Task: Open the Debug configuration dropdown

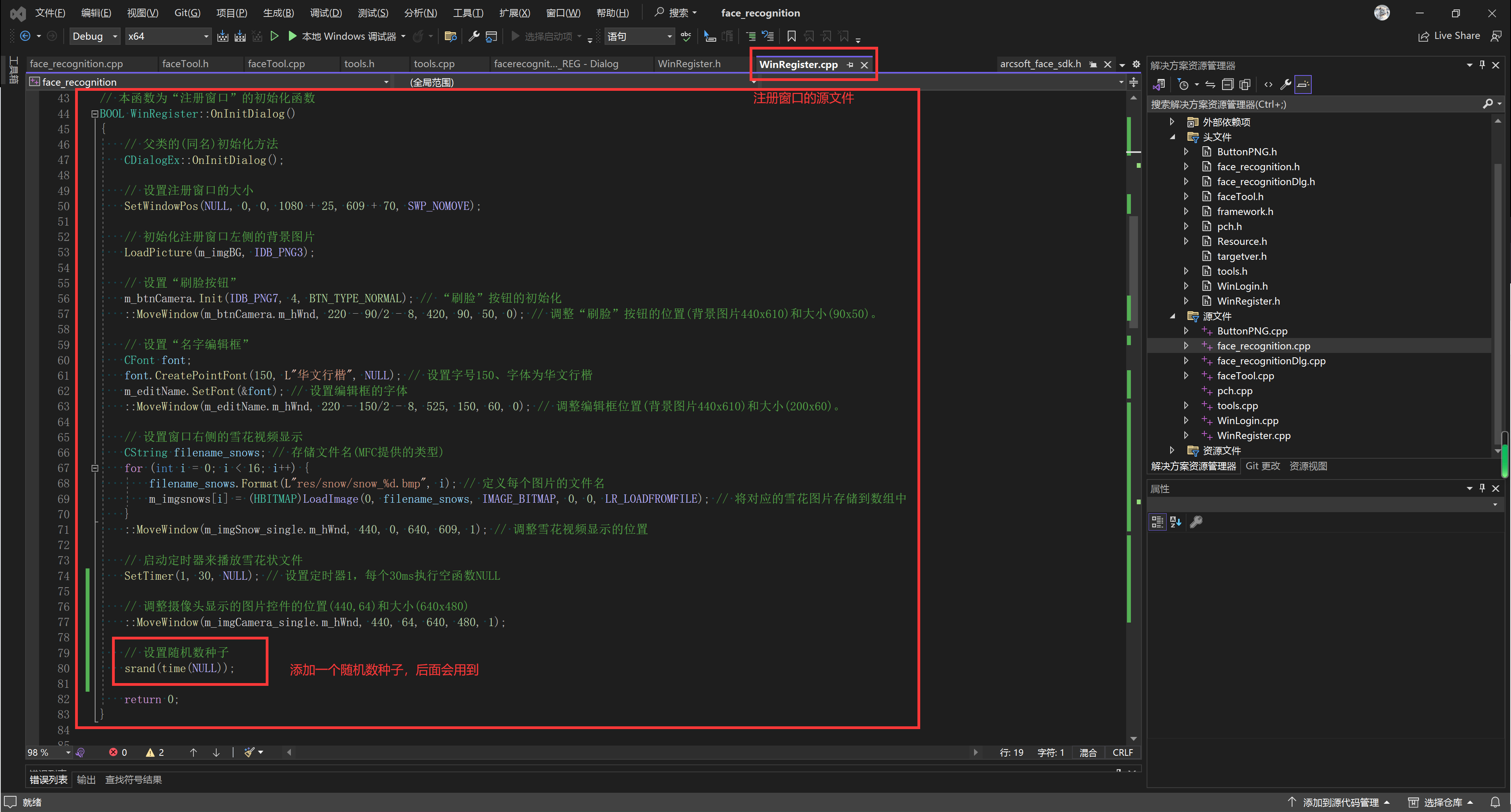Action: (x=94, y=37)
